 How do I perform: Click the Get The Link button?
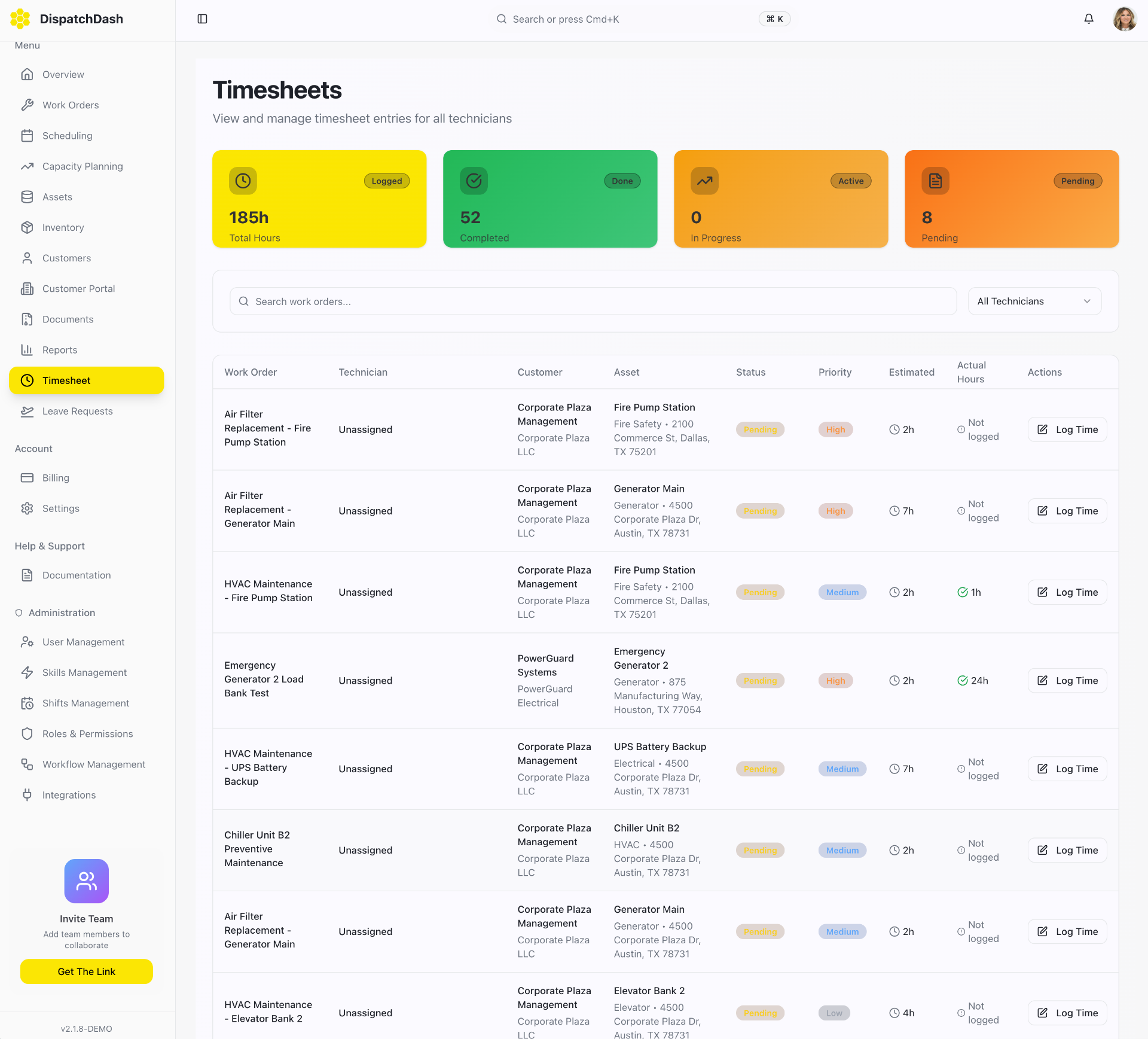[87, 971]
